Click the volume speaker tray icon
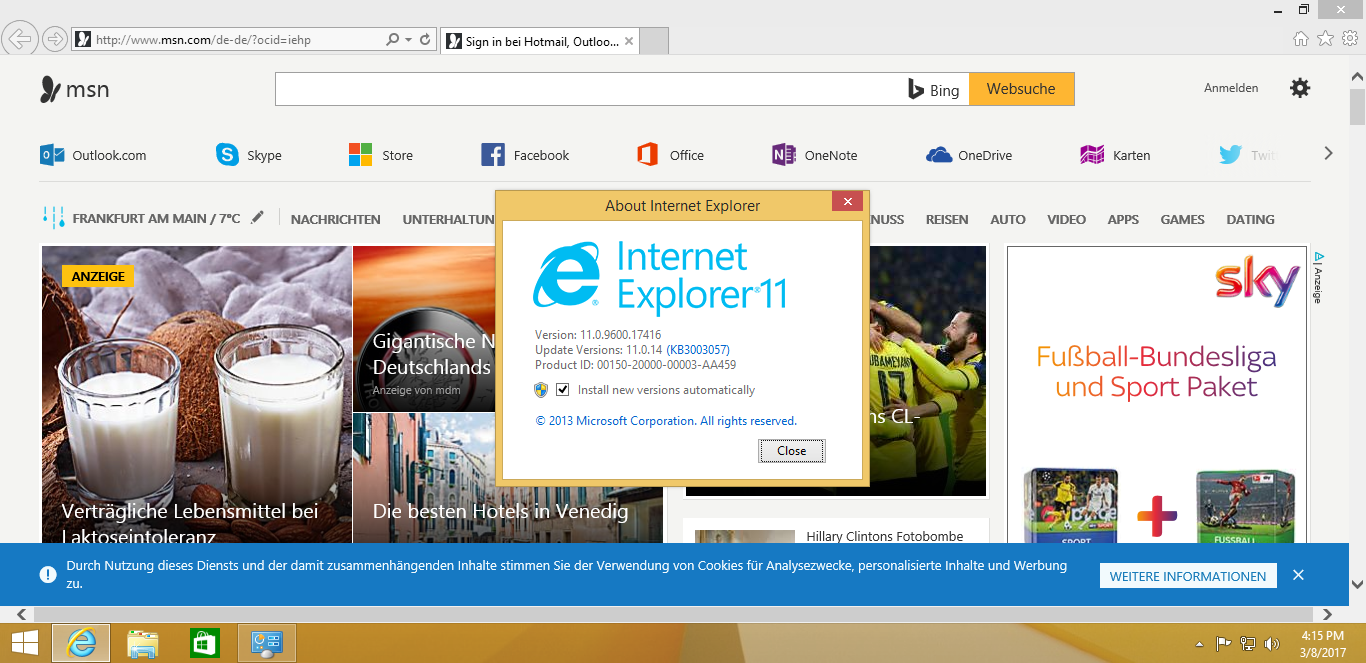This screenshot has width=1366, height=663. pos(1272,644)
